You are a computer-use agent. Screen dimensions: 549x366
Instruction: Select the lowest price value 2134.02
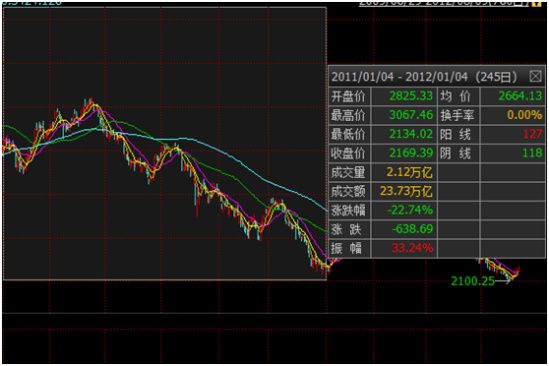[x=411, y=134]
